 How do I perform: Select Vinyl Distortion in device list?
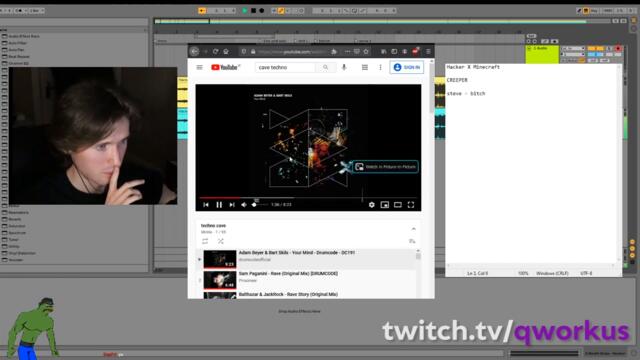pyautogui.click(x=22, y=253)
